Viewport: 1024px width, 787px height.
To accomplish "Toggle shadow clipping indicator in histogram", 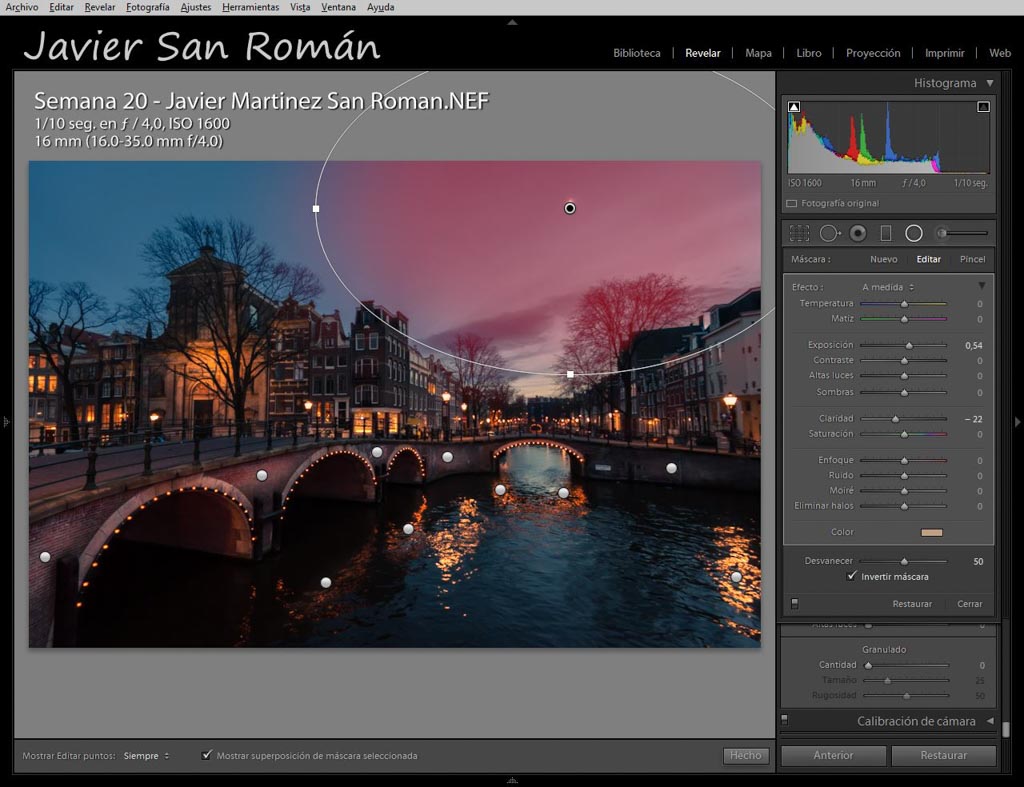I will pyautogui.click(x=794, y=106).
